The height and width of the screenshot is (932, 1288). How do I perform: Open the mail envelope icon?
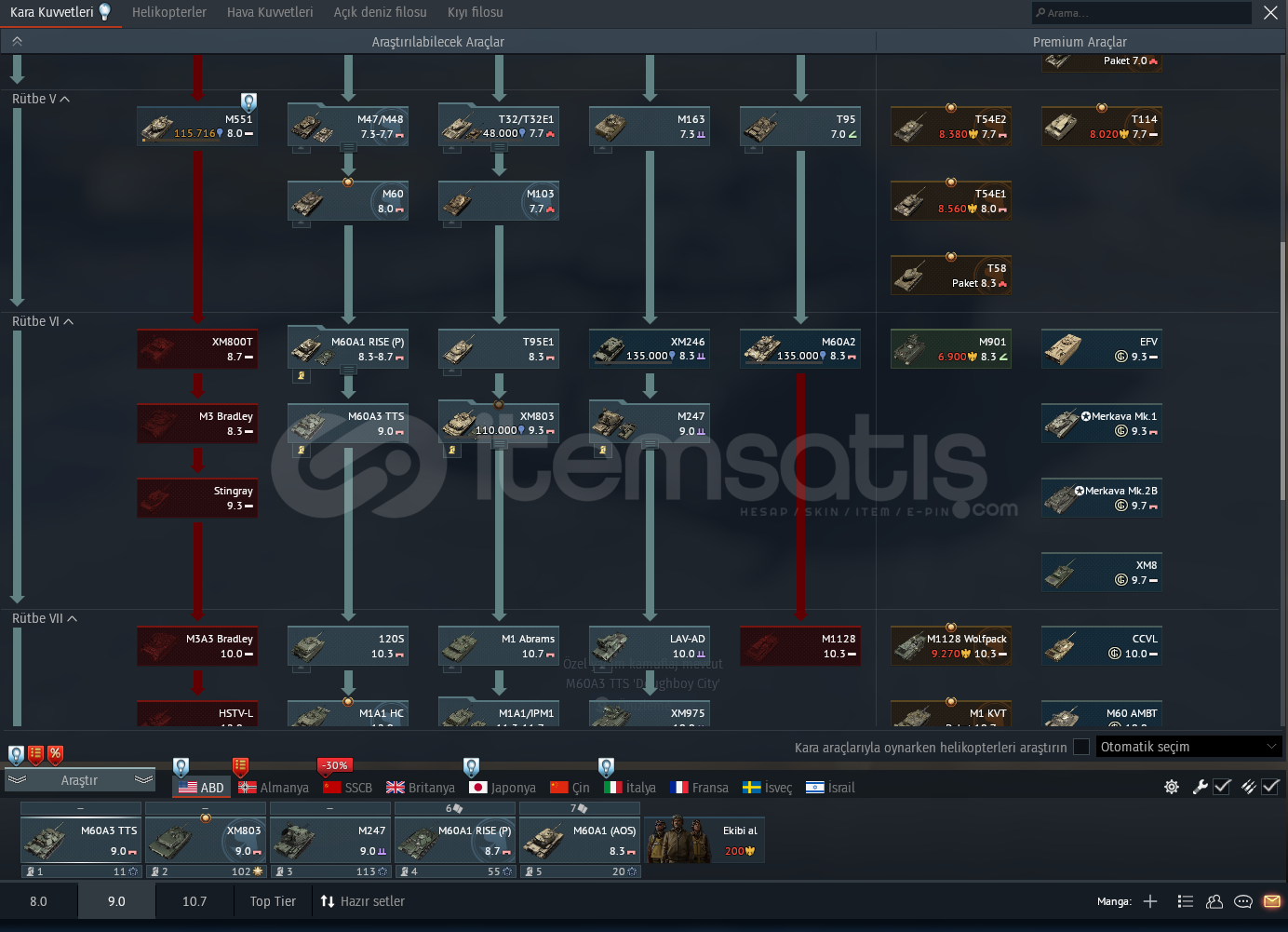(x=1271, y=901)
